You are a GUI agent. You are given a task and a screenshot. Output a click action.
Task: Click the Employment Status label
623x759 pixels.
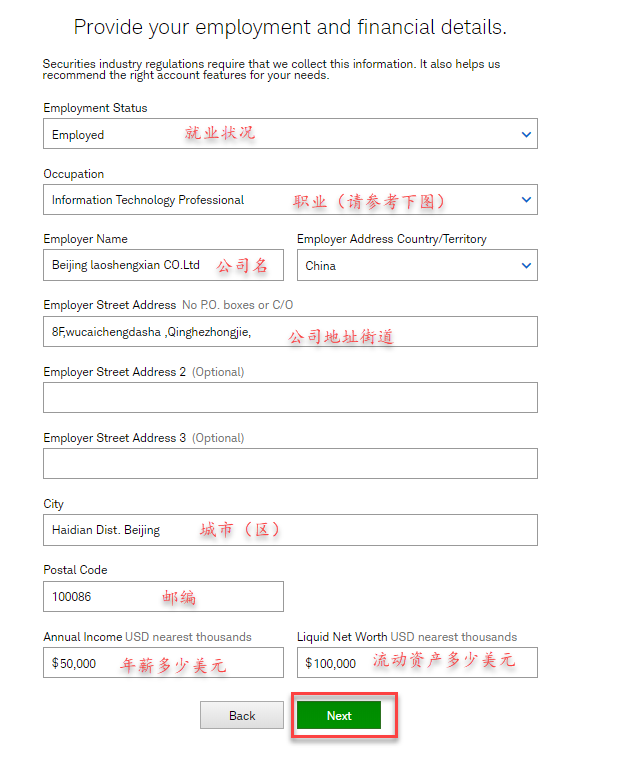click(95, 108)
